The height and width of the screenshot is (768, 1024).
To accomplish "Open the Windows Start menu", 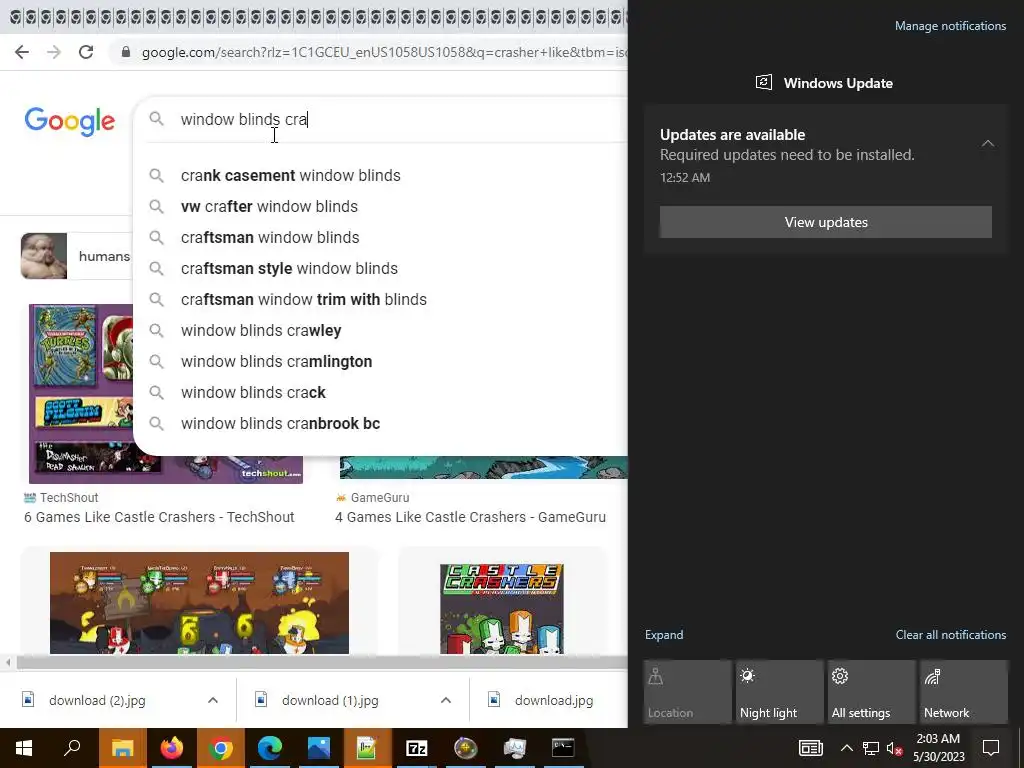I will click(24, 748).
